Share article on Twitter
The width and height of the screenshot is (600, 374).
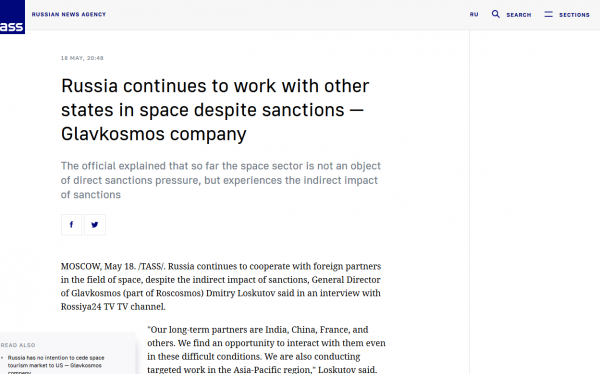(x=95, y=225)
